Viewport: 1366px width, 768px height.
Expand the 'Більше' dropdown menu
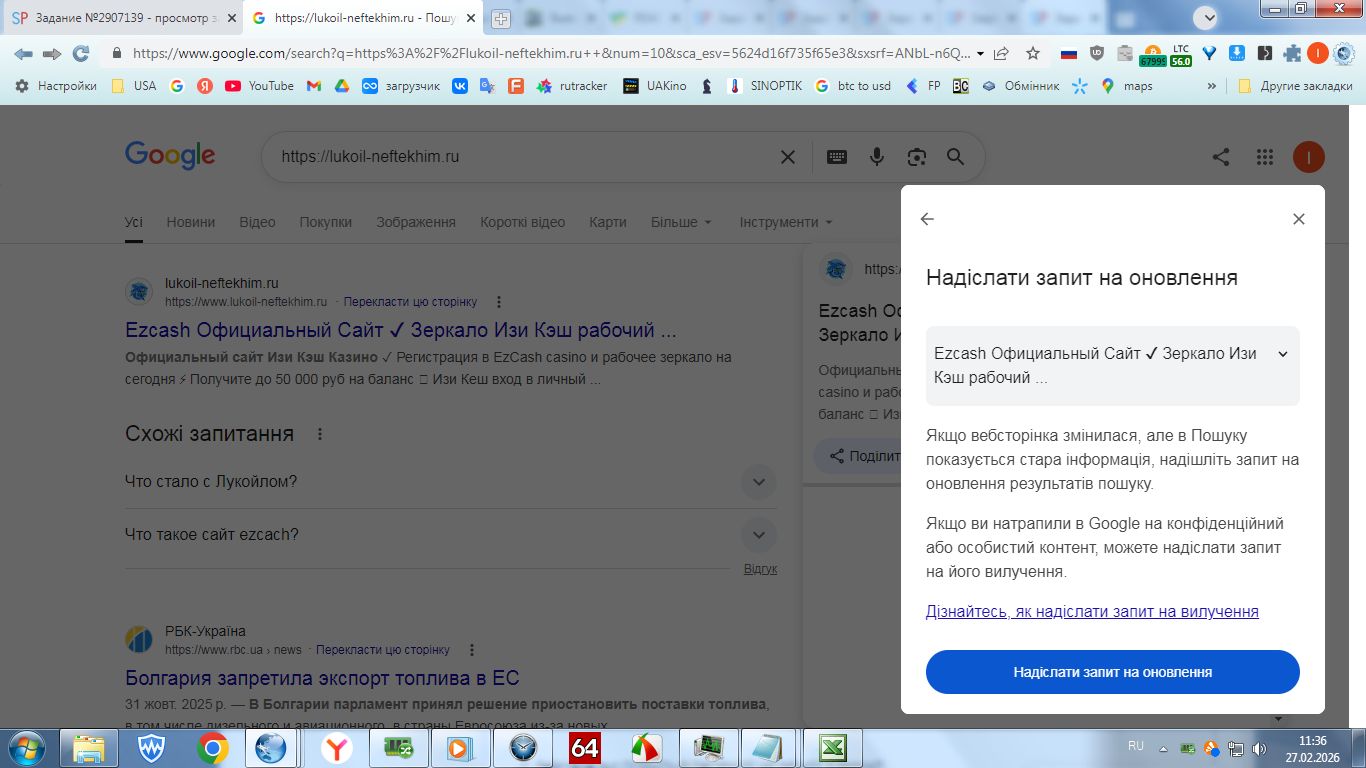coord(682,222)
